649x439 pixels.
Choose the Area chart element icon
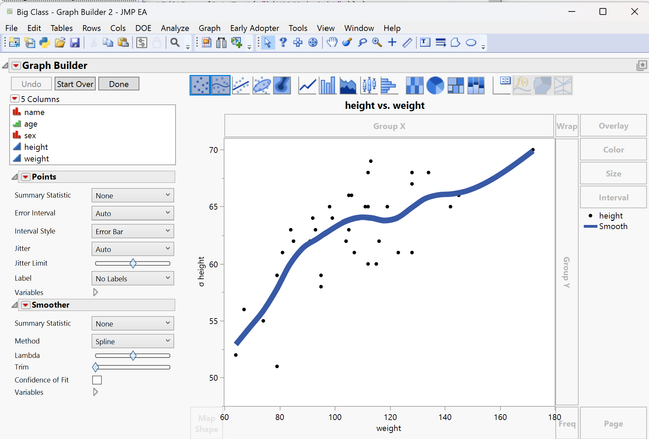[x=348, y=85]
